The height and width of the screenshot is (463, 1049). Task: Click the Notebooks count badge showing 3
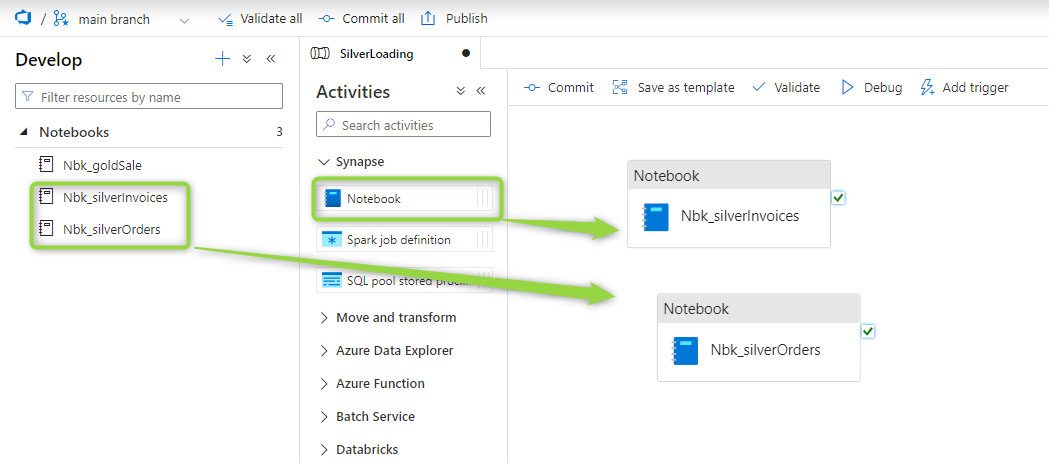(x=280, y=132)
